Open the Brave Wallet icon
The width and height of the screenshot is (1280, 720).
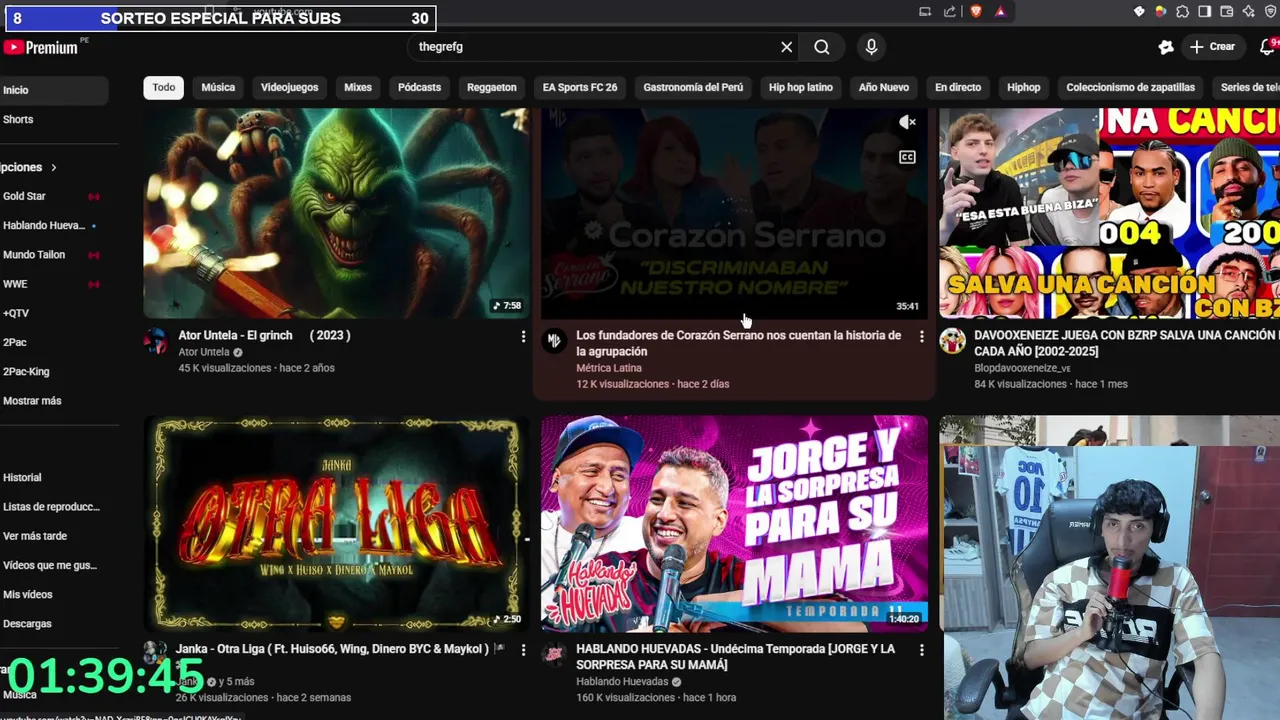(1227, 12)
